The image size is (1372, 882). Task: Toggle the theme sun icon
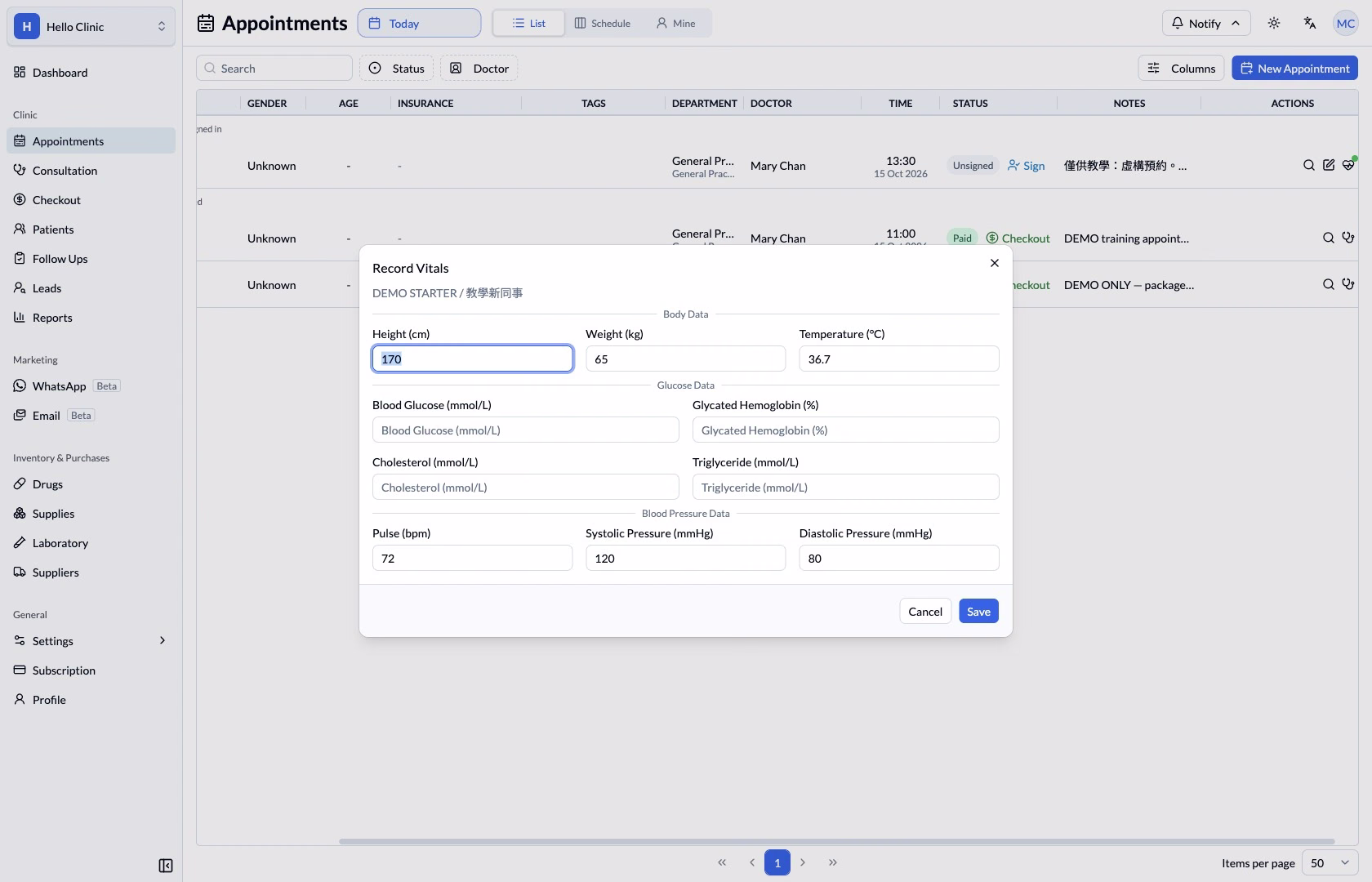1274,23
